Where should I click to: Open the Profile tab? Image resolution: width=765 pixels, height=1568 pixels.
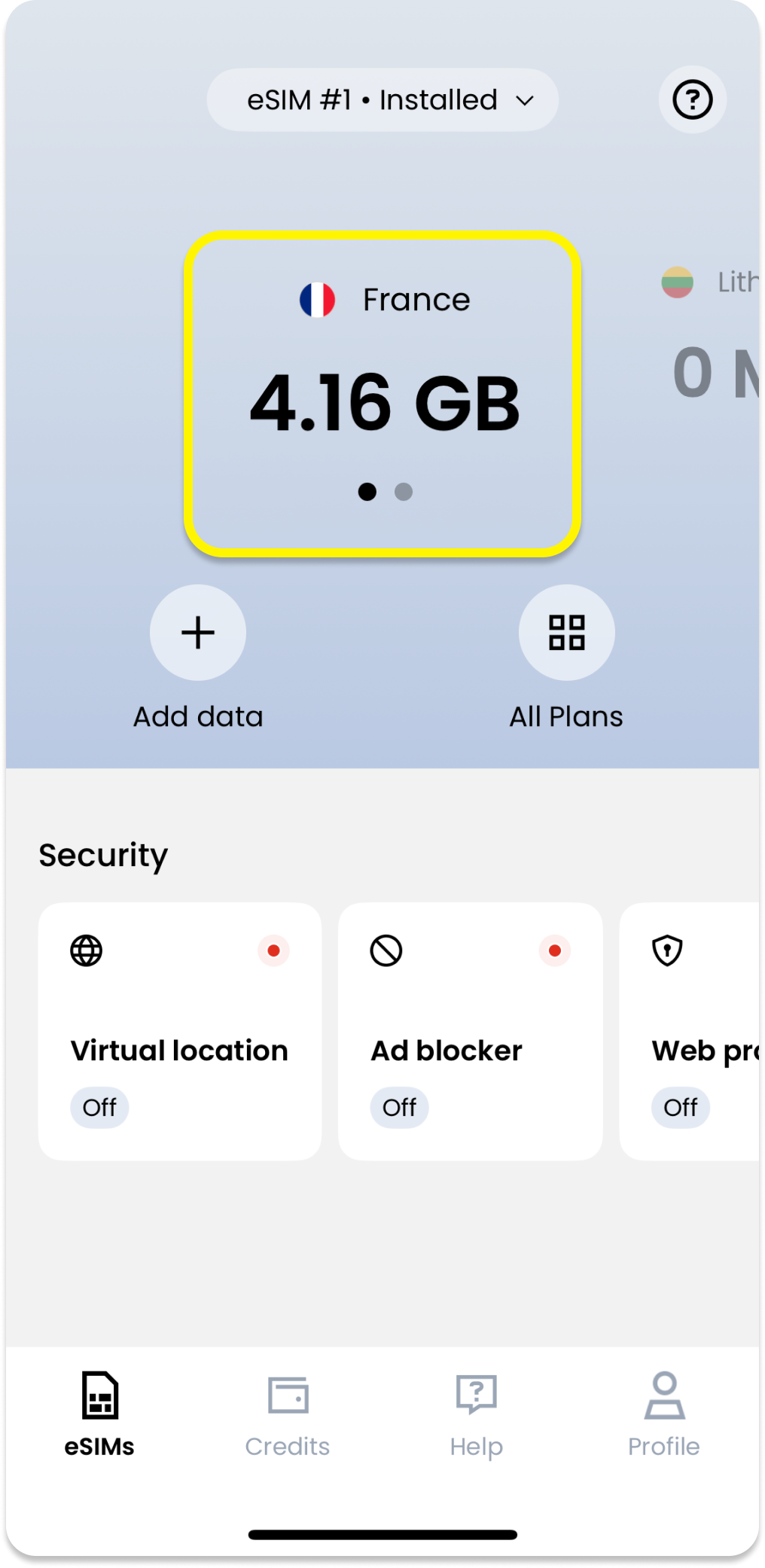663,1414
